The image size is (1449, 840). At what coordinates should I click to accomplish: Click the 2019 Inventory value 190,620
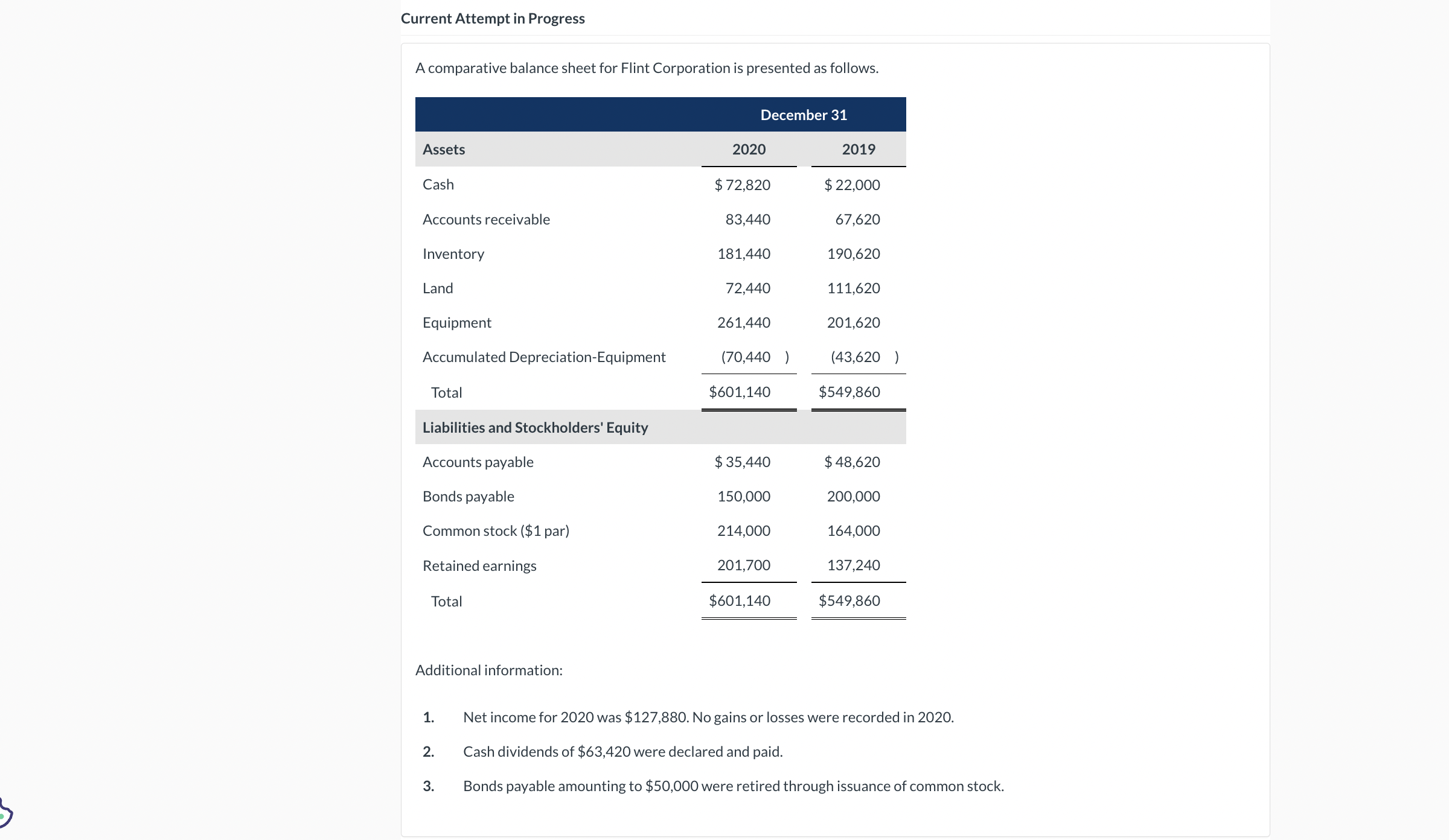tap(853, 253)
